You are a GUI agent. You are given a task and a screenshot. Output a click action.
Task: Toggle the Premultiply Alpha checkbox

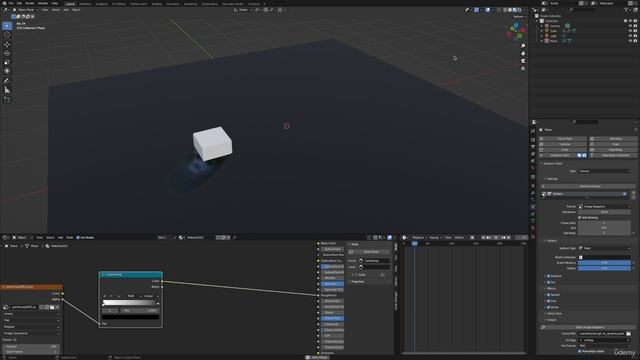tap(580, 351)
